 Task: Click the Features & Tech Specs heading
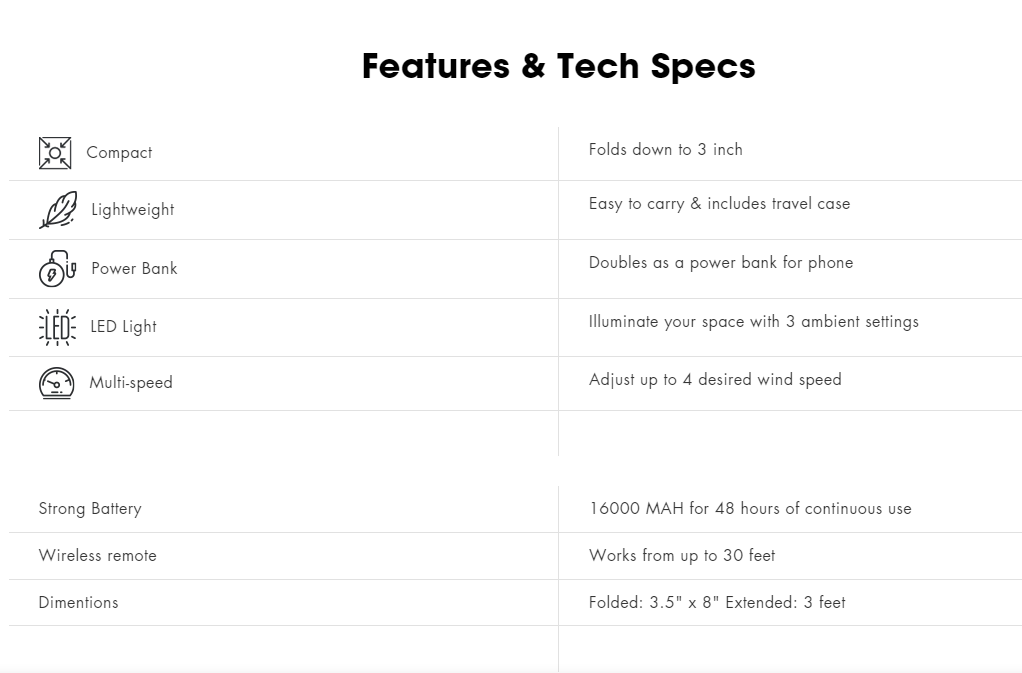click(558, 66)
